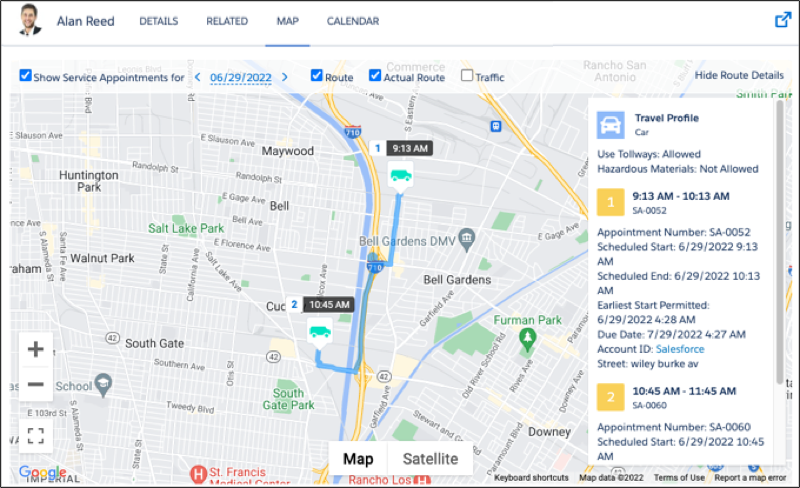Screen dimensions: 800x488
Task: Uncheck the Actual Route checkbox
Action: coord(375,76)
